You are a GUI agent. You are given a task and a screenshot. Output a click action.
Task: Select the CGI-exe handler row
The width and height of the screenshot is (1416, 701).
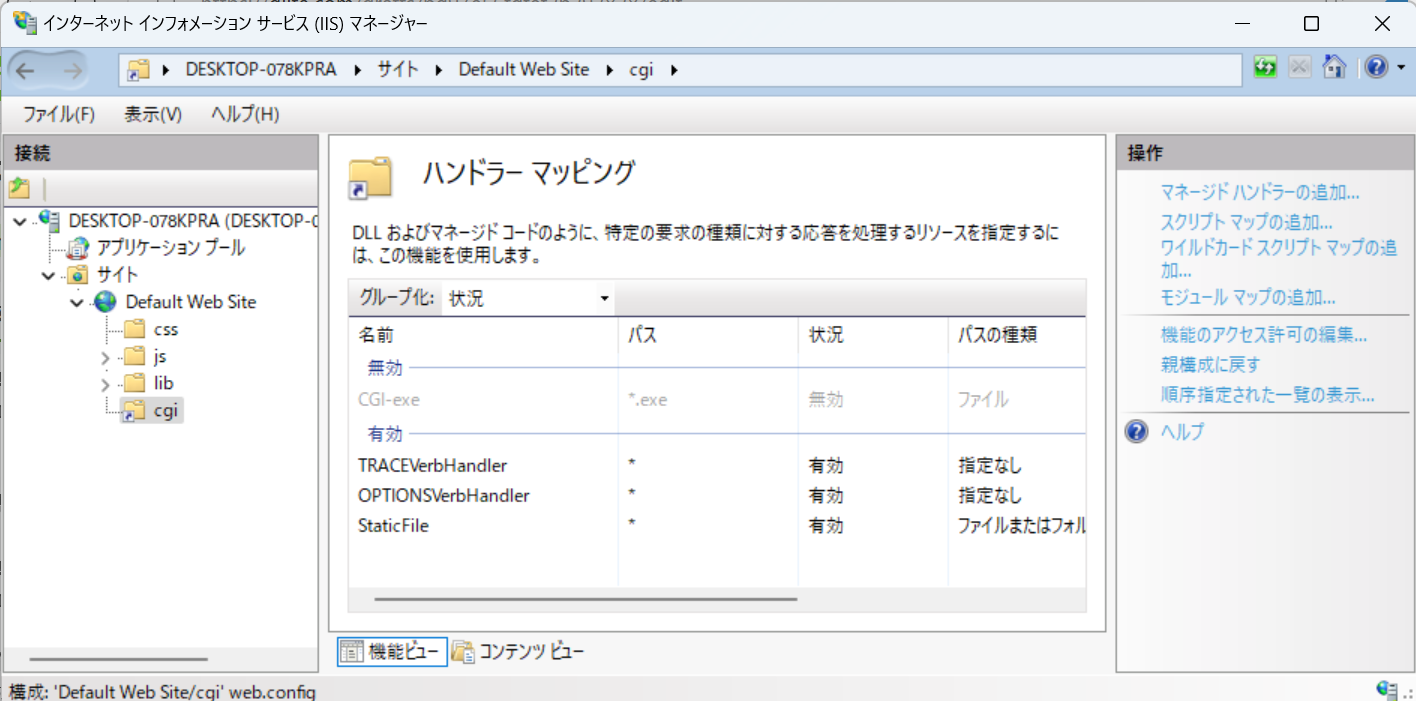click(x=717, y=400)
